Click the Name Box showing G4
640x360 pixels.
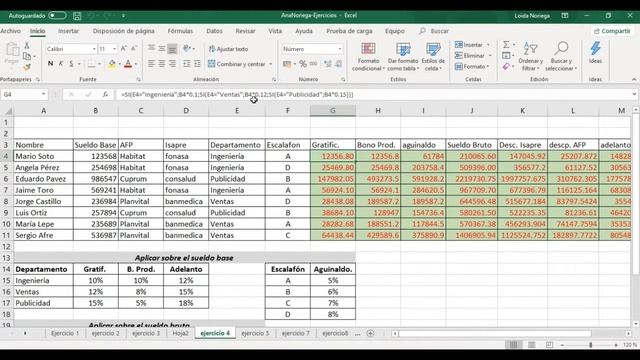coord(24,94)
